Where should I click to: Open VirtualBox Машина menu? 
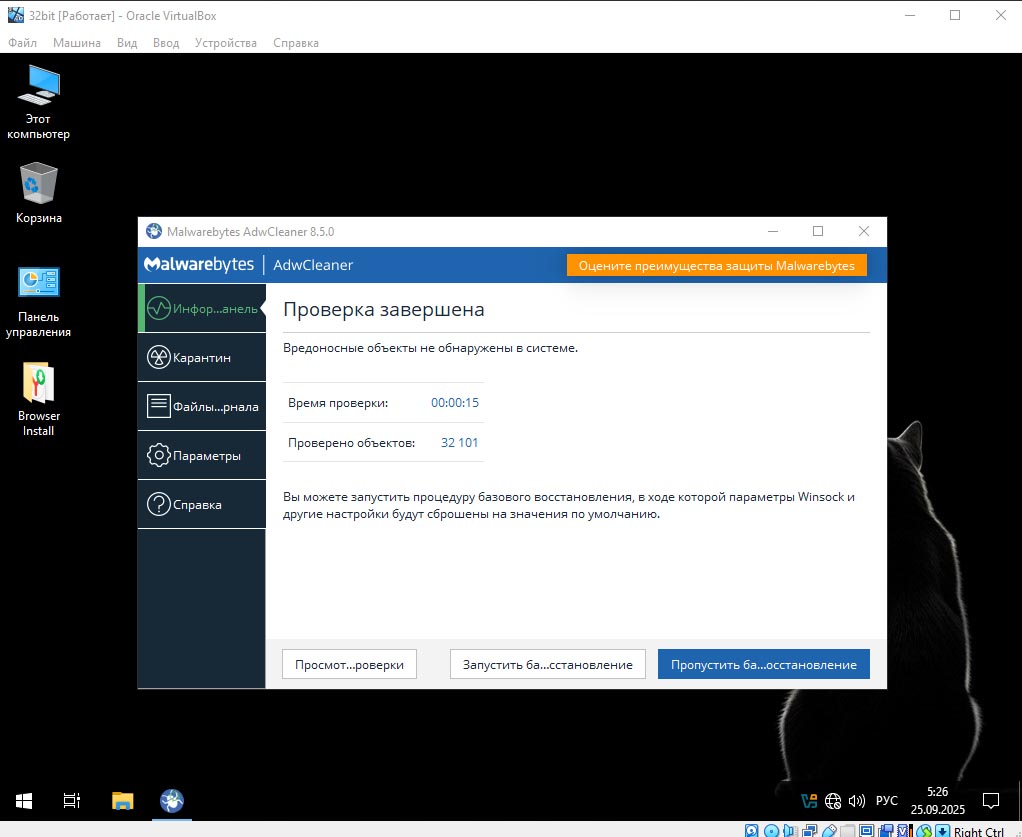click(77, 43)
